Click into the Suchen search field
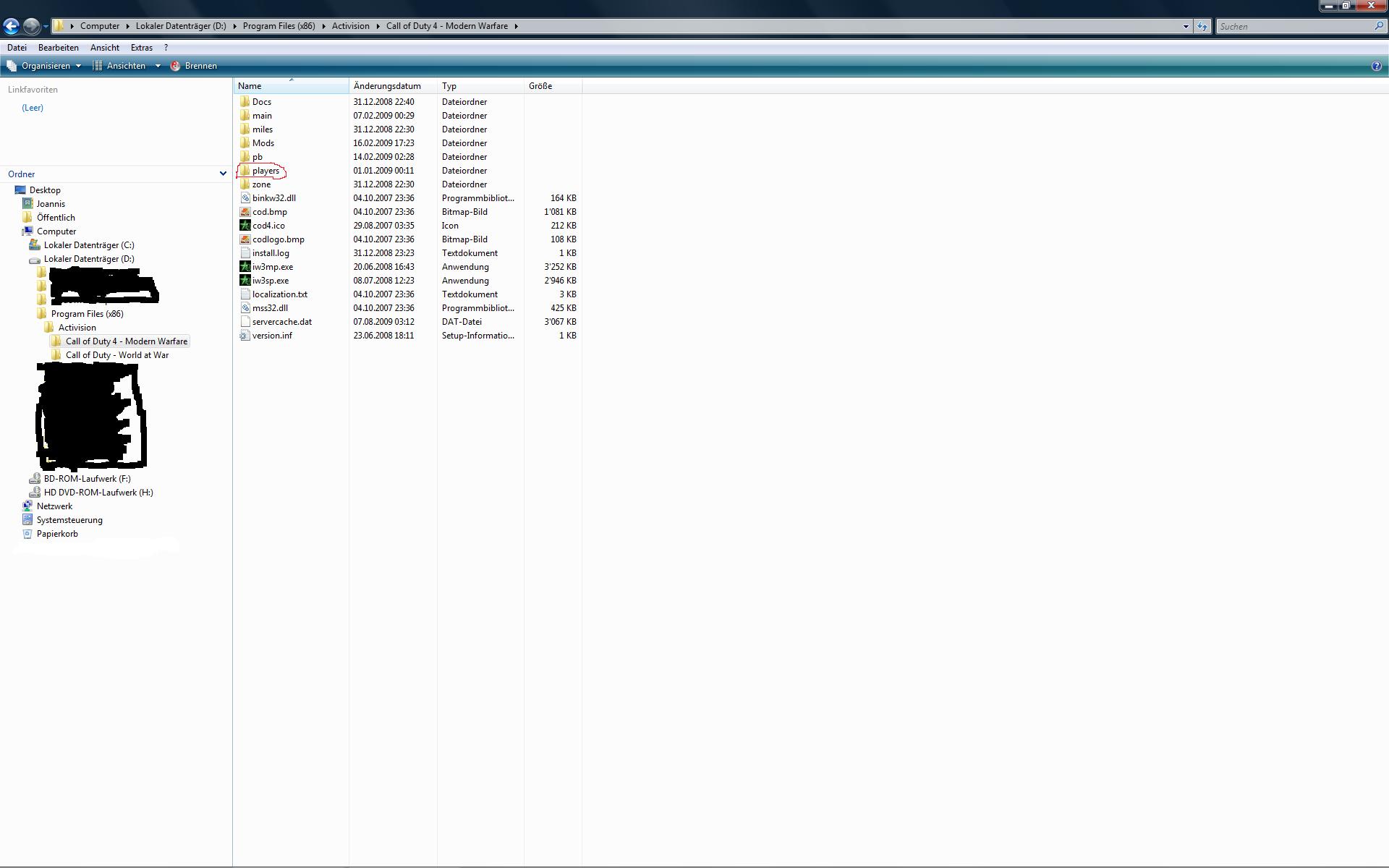This screenshot has width=1389, height=868. coord(1294,26)
